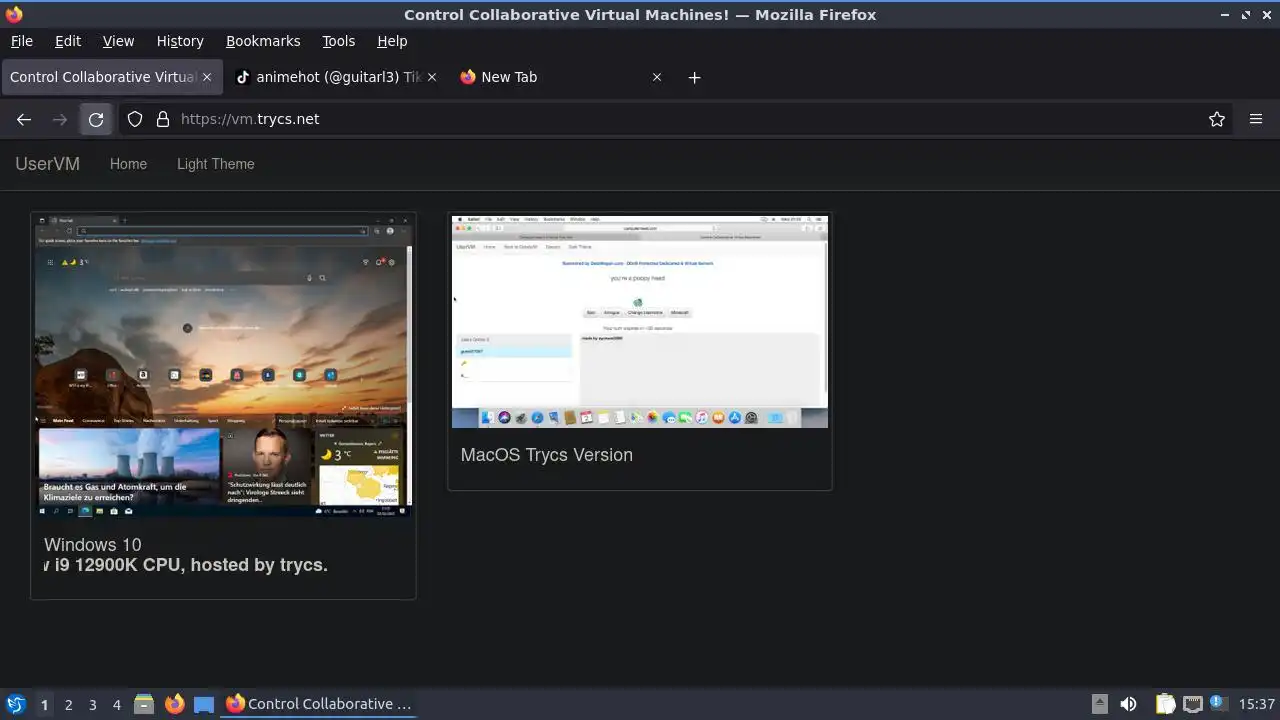
Task: Show desktop via blue taskbar icon
Action: point(204,704)
